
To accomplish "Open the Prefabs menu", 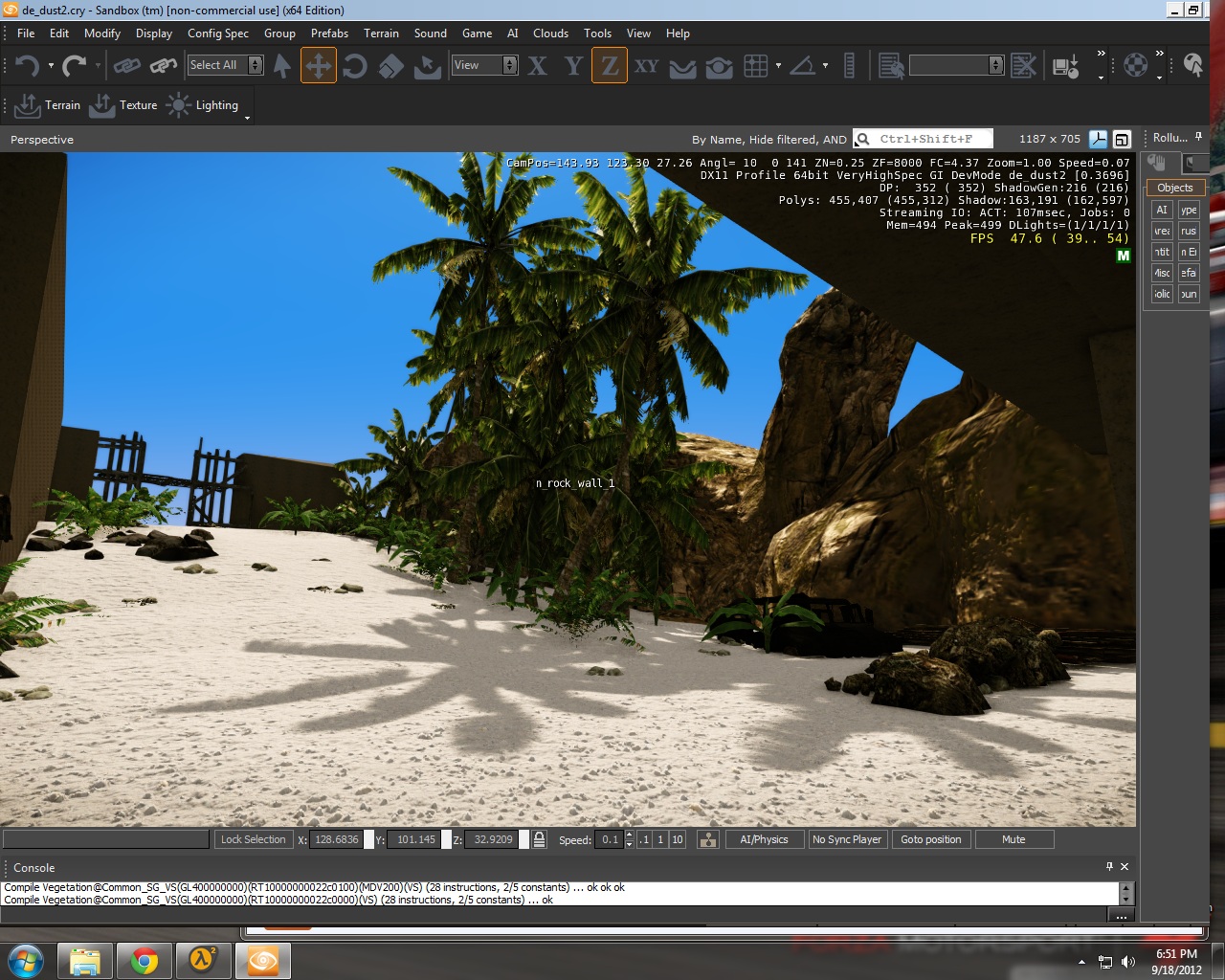I will click(329, 33).
